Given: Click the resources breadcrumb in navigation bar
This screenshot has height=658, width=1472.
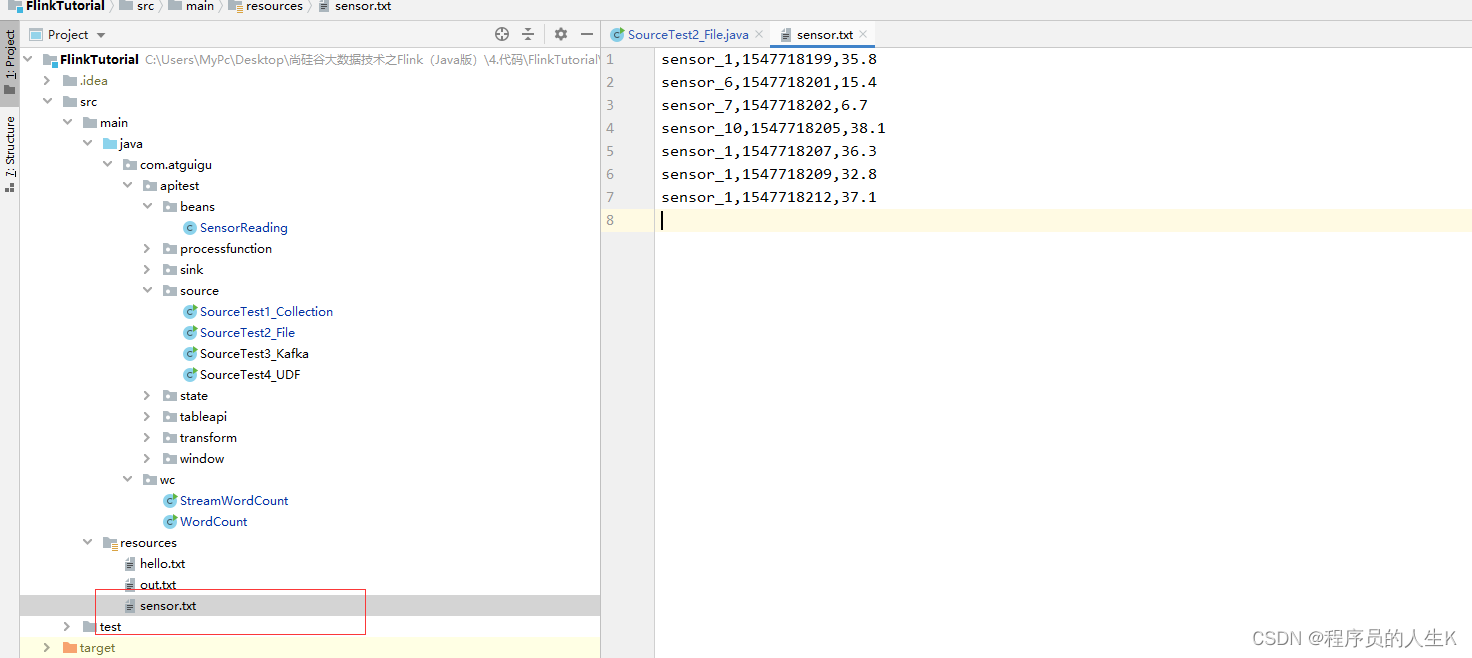Looking at the screenshot, I should [x=274, y=6].
